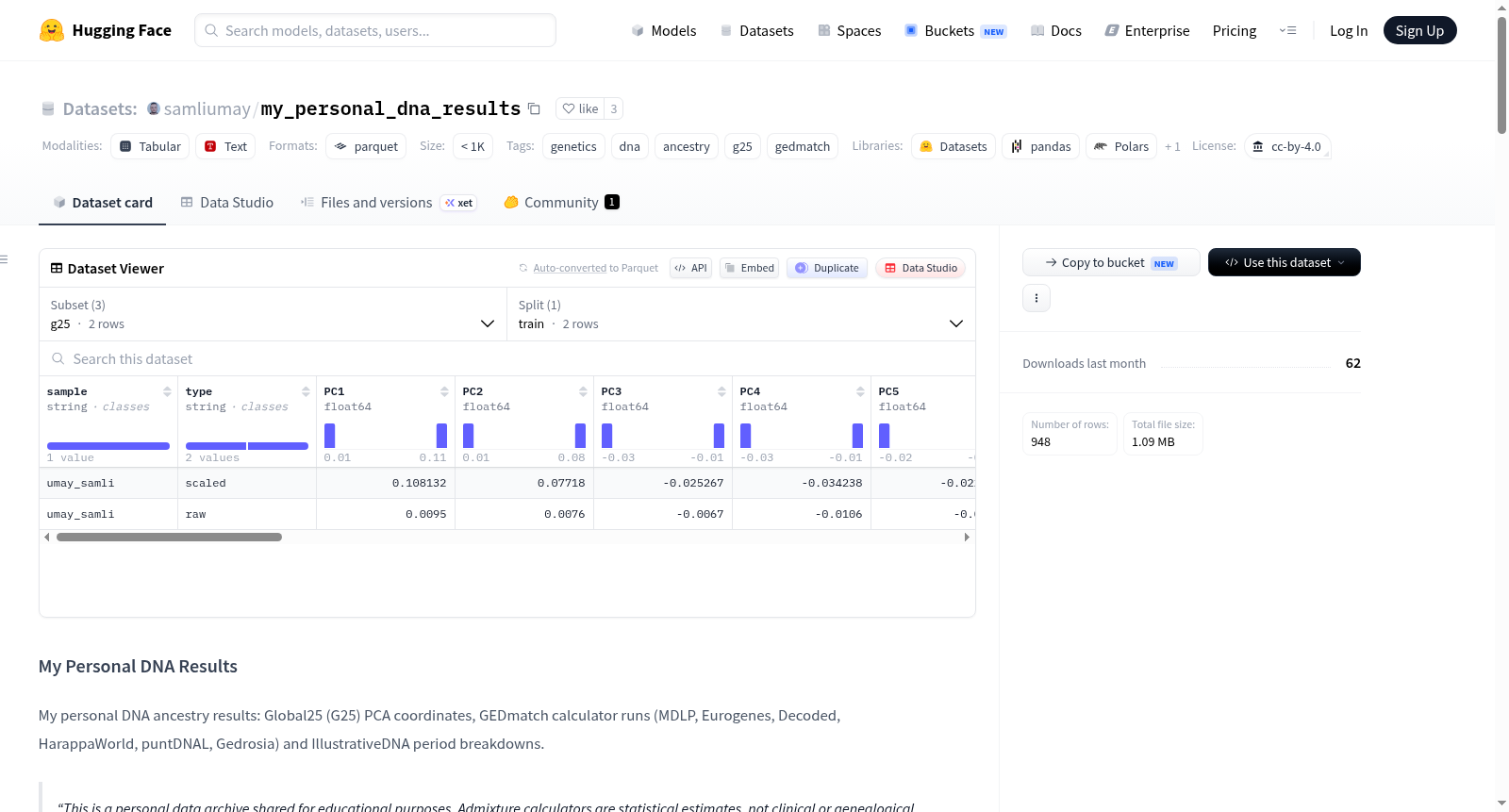1509x812 pixels.
Task: Click the main search box
Action: [375, 30]
